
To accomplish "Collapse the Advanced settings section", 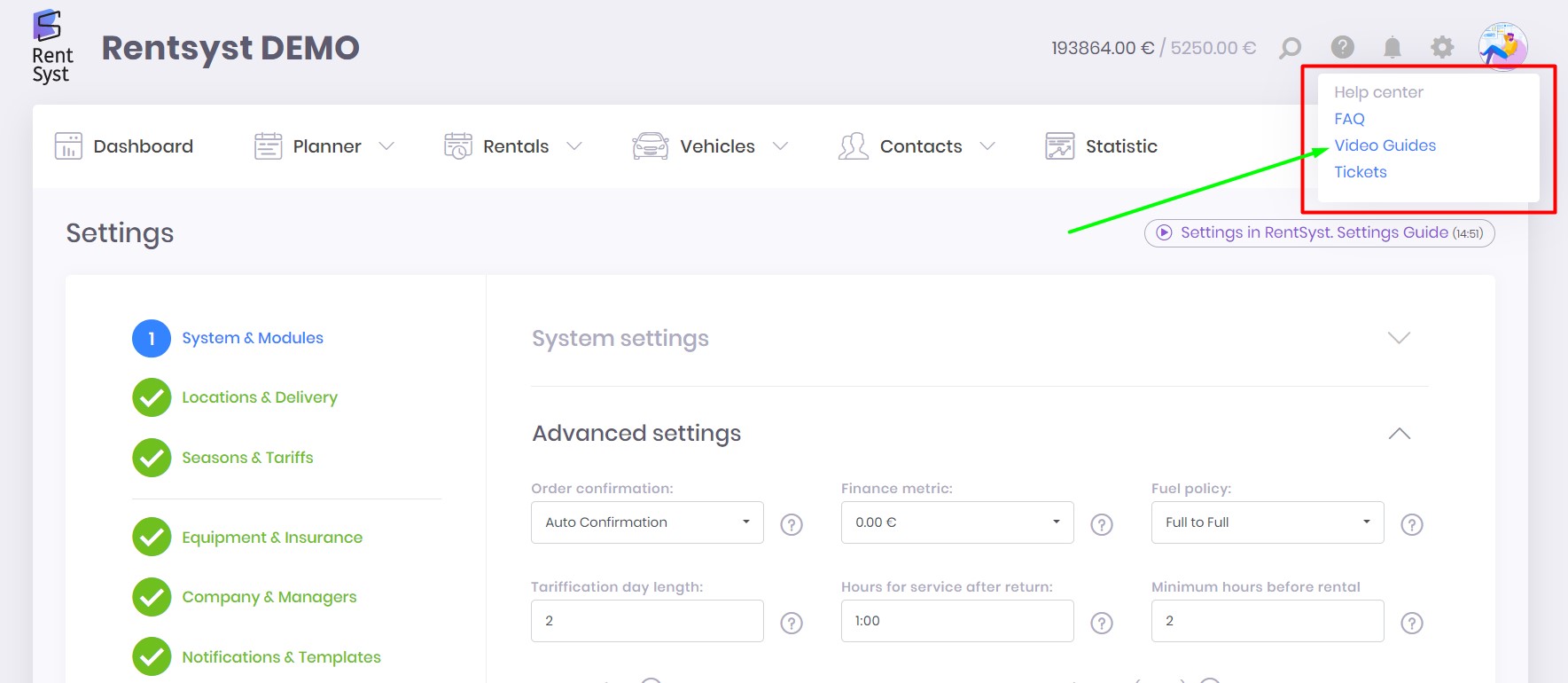I will 1399,434.
